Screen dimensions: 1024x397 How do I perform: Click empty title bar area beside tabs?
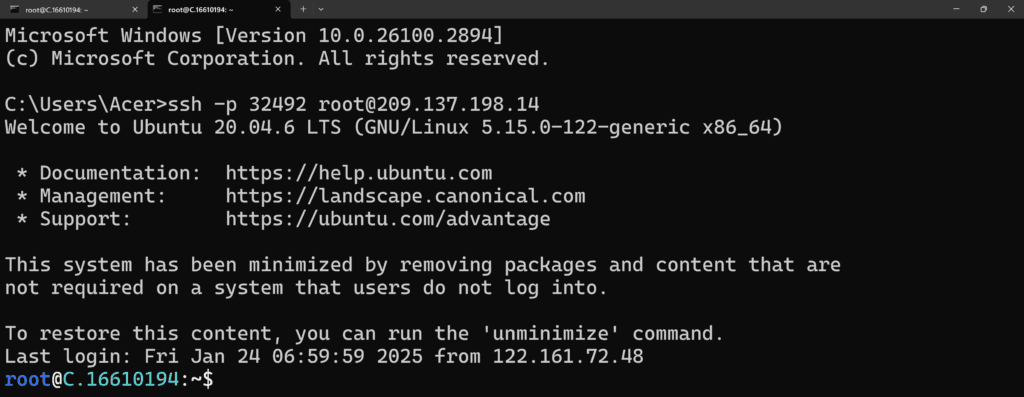coord(627,9)
